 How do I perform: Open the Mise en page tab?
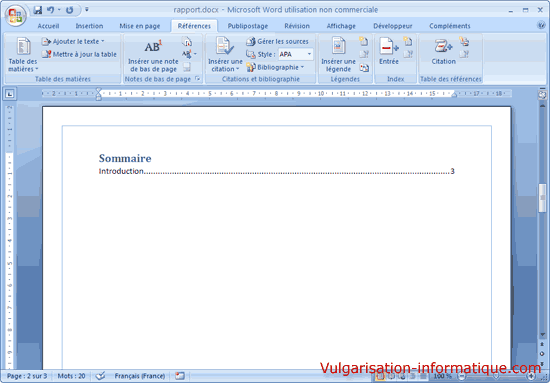click(140, 26)
